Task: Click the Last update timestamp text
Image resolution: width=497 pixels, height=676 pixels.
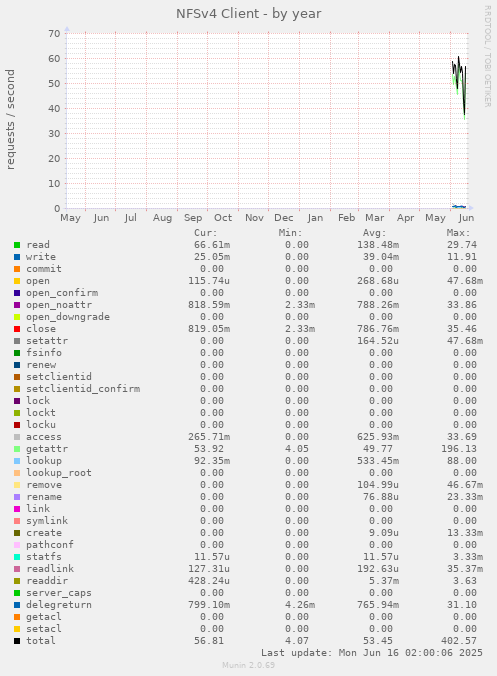Action: pyautogui.click(x=372, y=653)
